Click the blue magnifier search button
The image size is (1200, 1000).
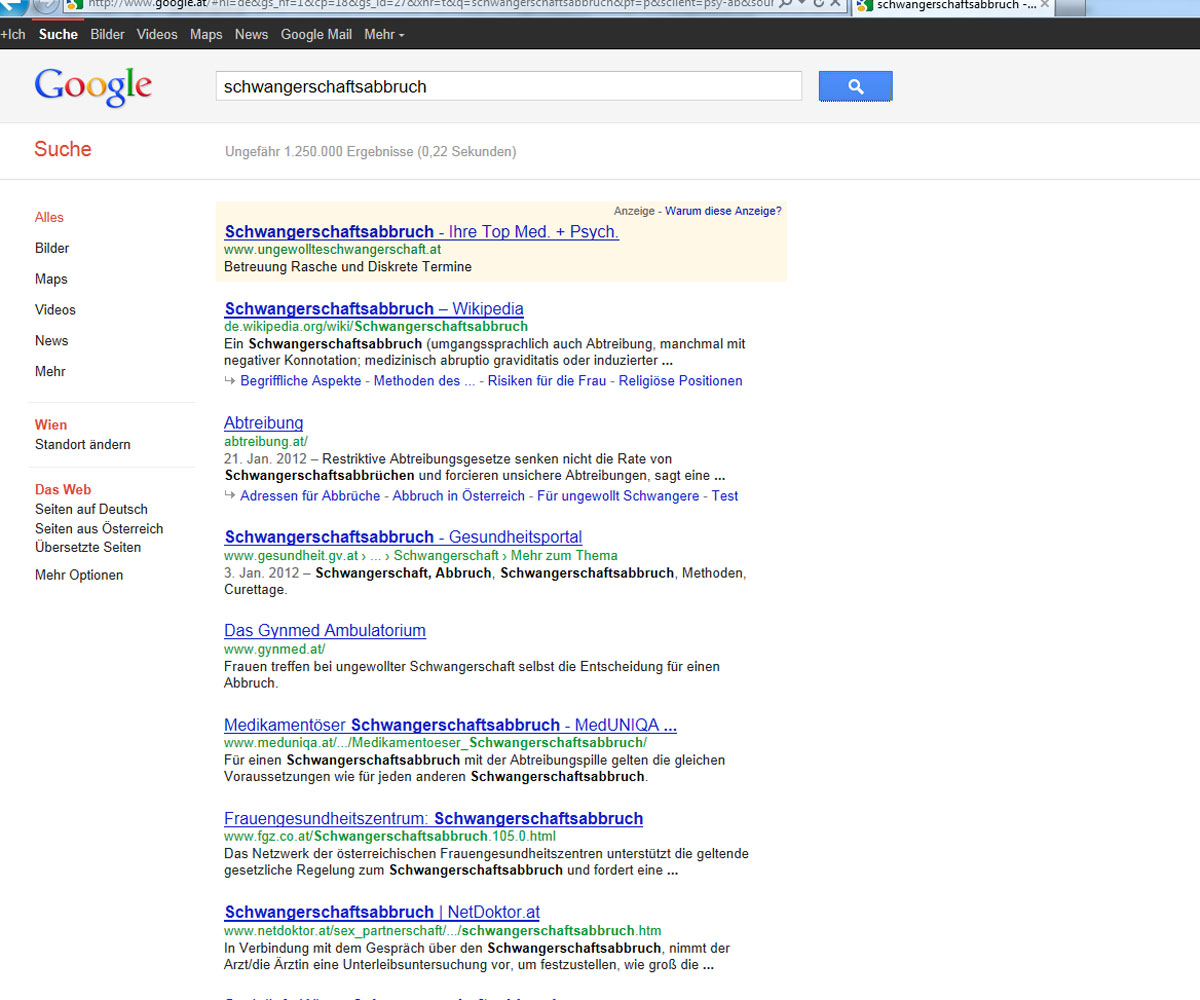(855, 86)
